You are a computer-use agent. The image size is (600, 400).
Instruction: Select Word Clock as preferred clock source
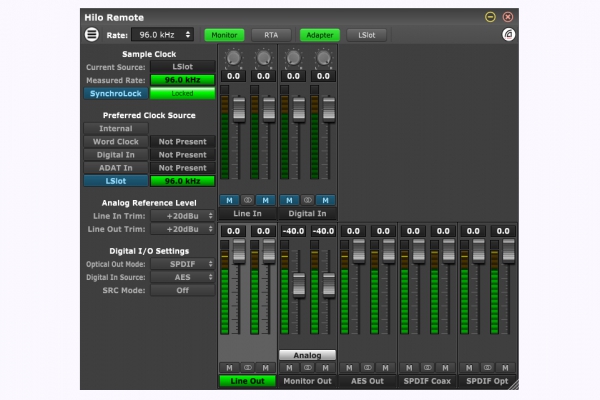(115, 142)
